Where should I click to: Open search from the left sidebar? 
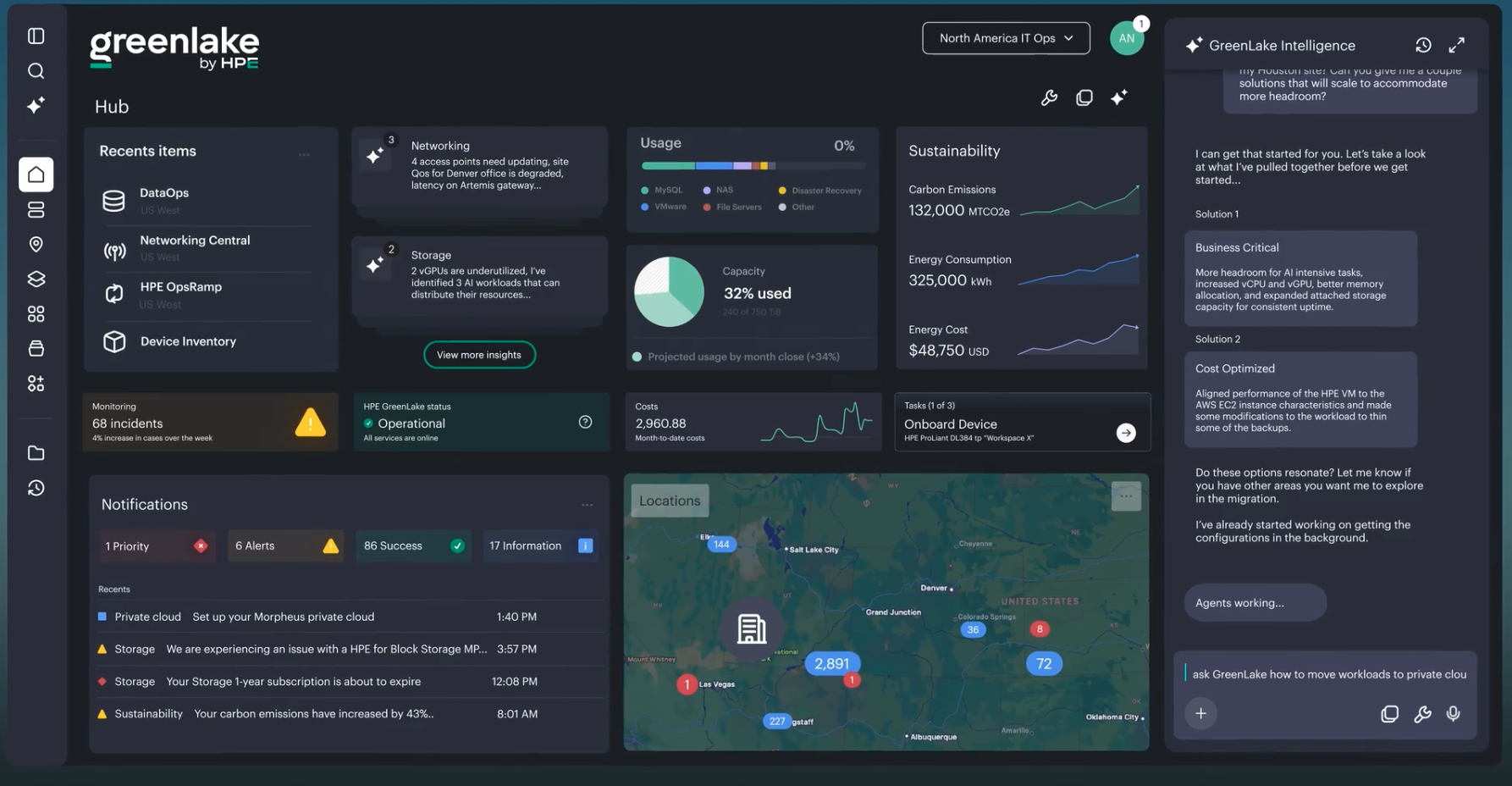click(x=36, y=71)
